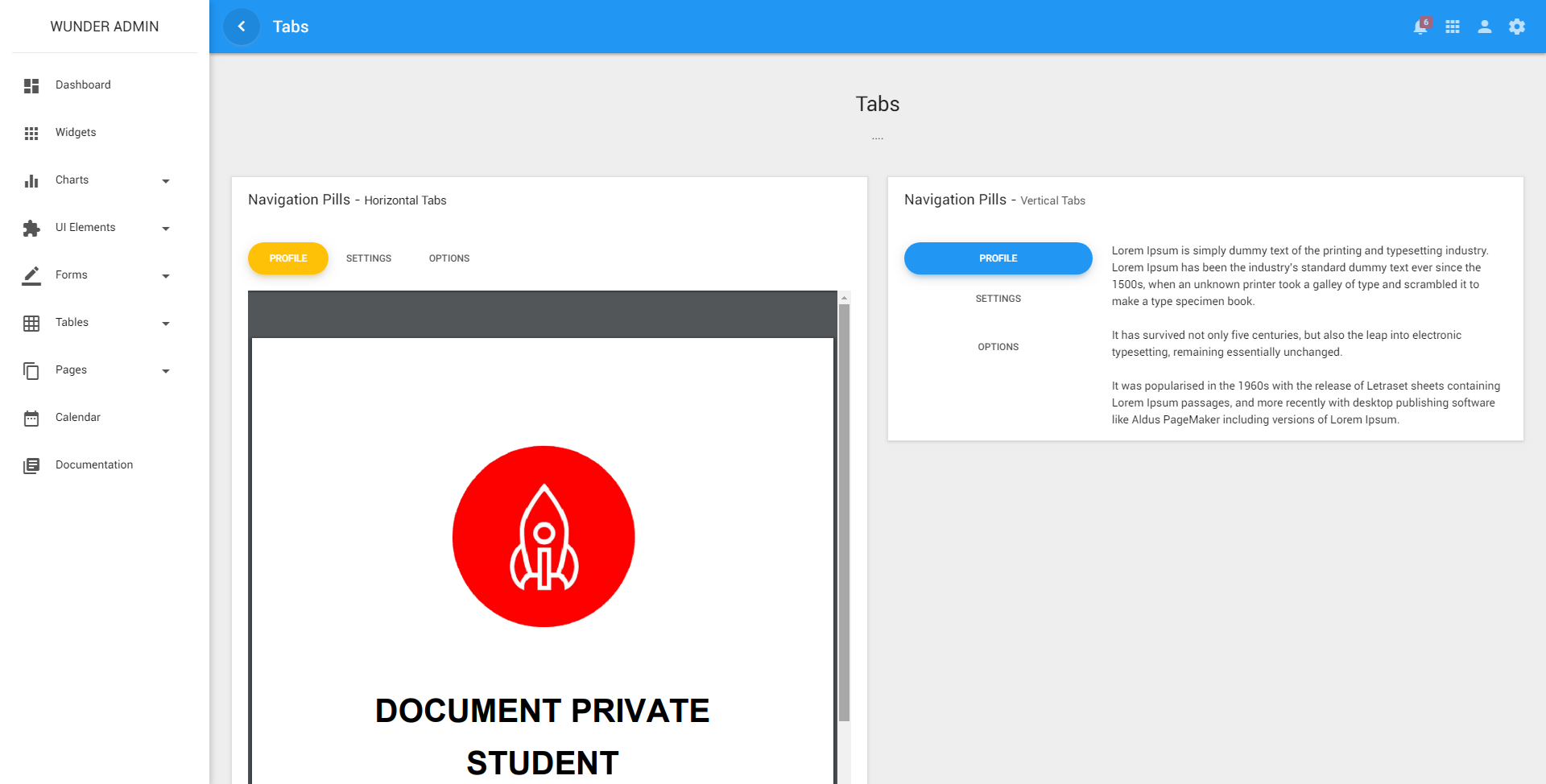Click the Pages label in sidebar

point(71,370)
